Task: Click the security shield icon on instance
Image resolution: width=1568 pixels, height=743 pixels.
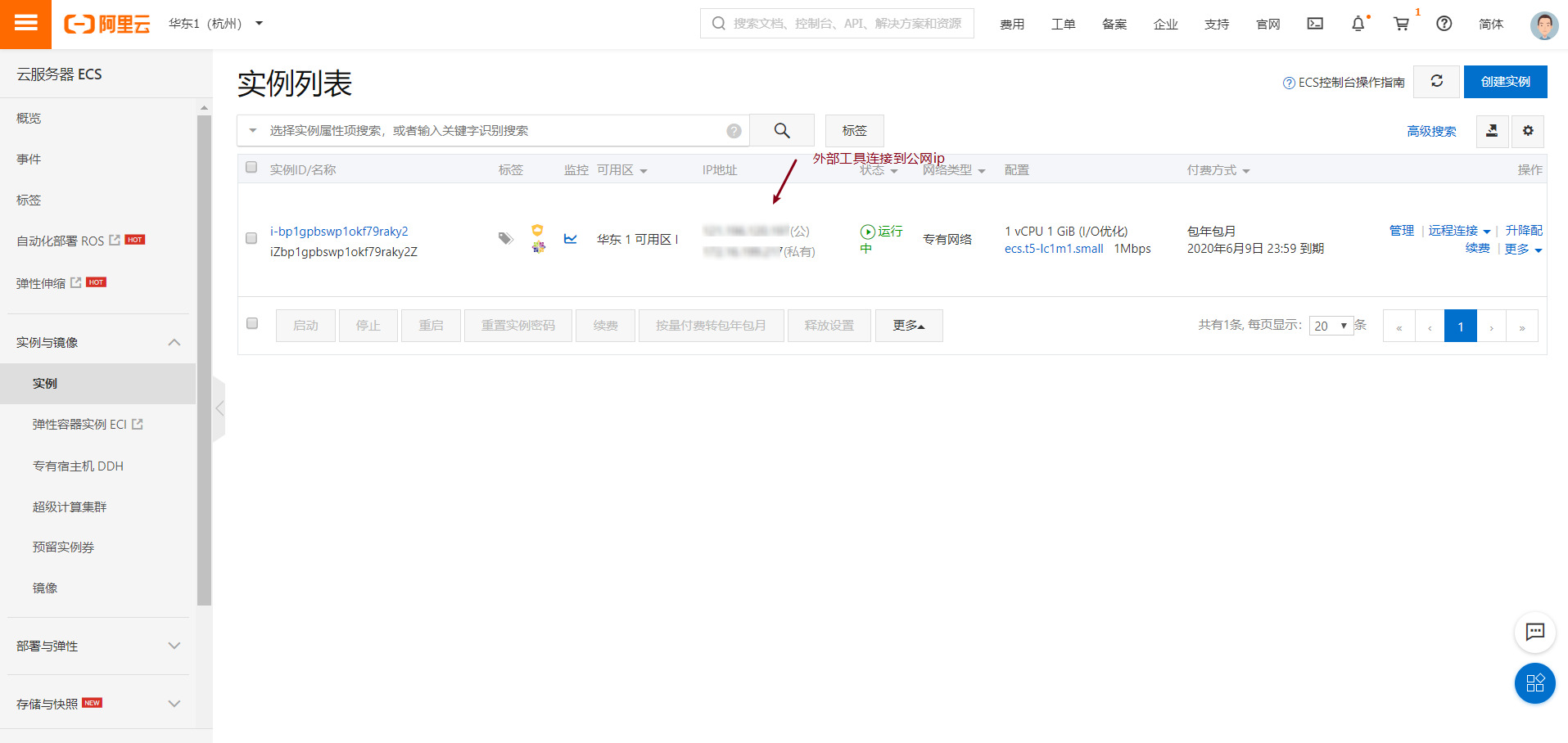Action: pos(537,230)
